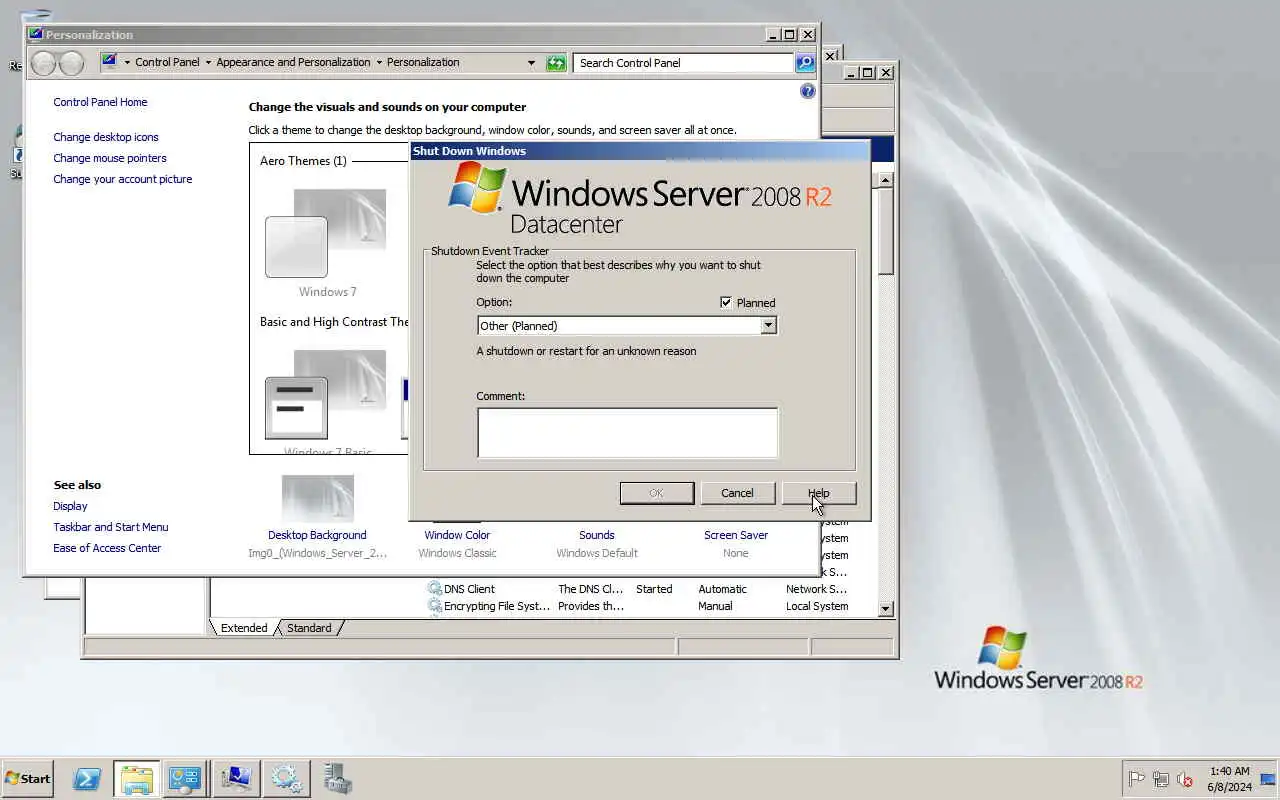
Task: Open Change desktop icons
Action: click(106, 137)
